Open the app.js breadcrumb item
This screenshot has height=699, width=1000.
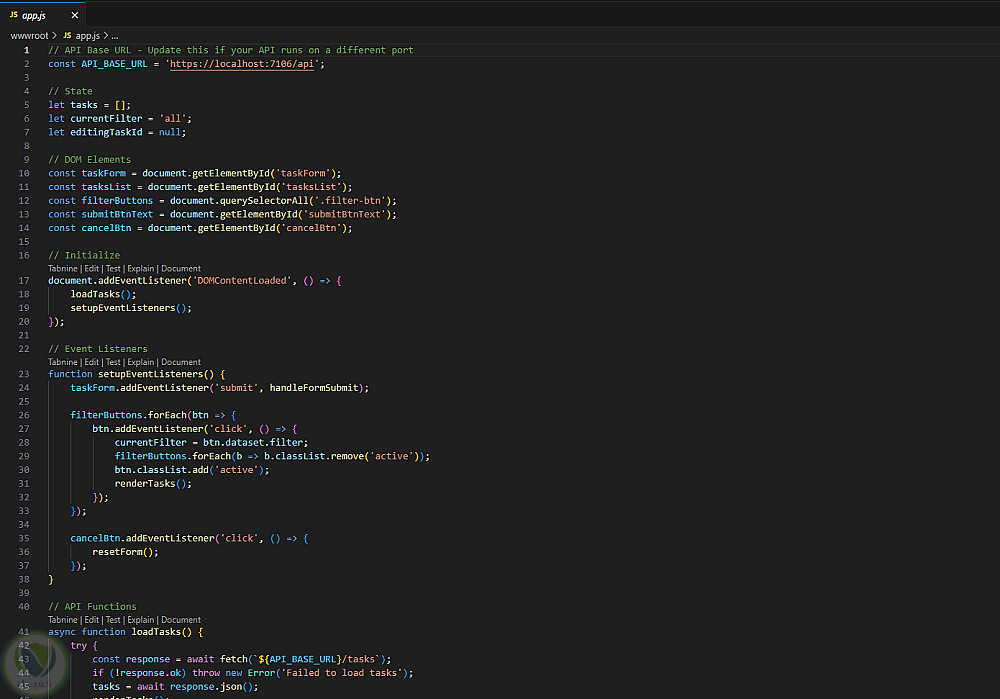coord(88,36)
